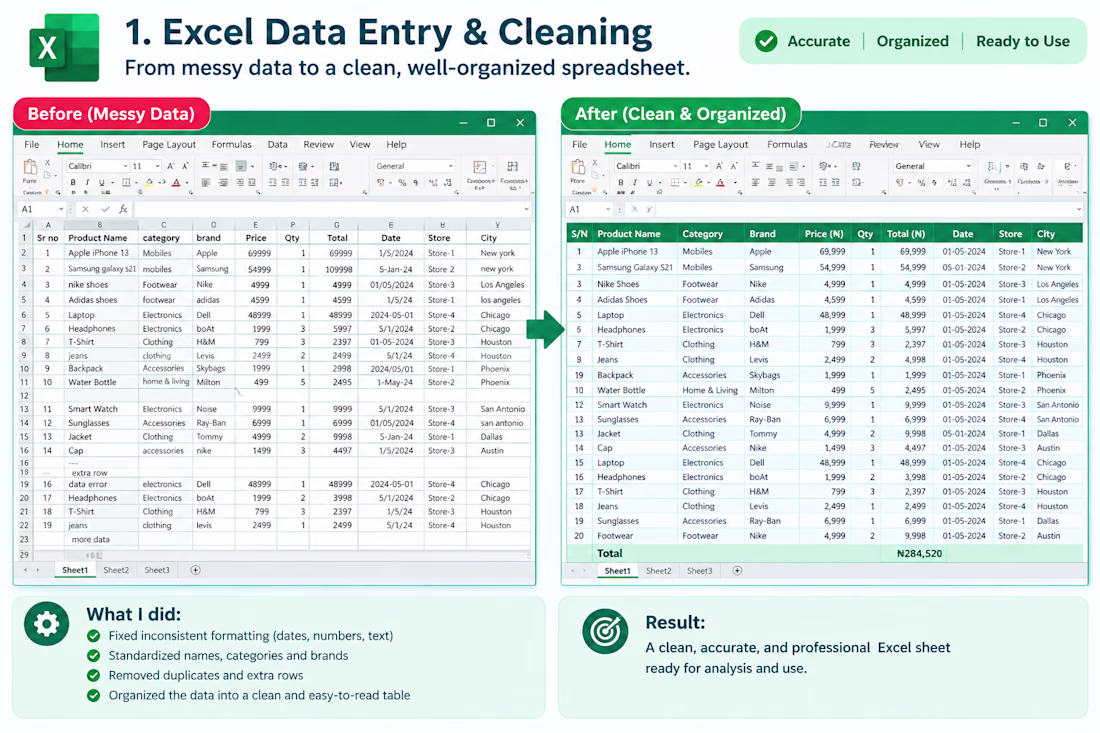Screen dimensions: 1100x733
Task: Add new sheet in After window
Action: tap(737, 571)
